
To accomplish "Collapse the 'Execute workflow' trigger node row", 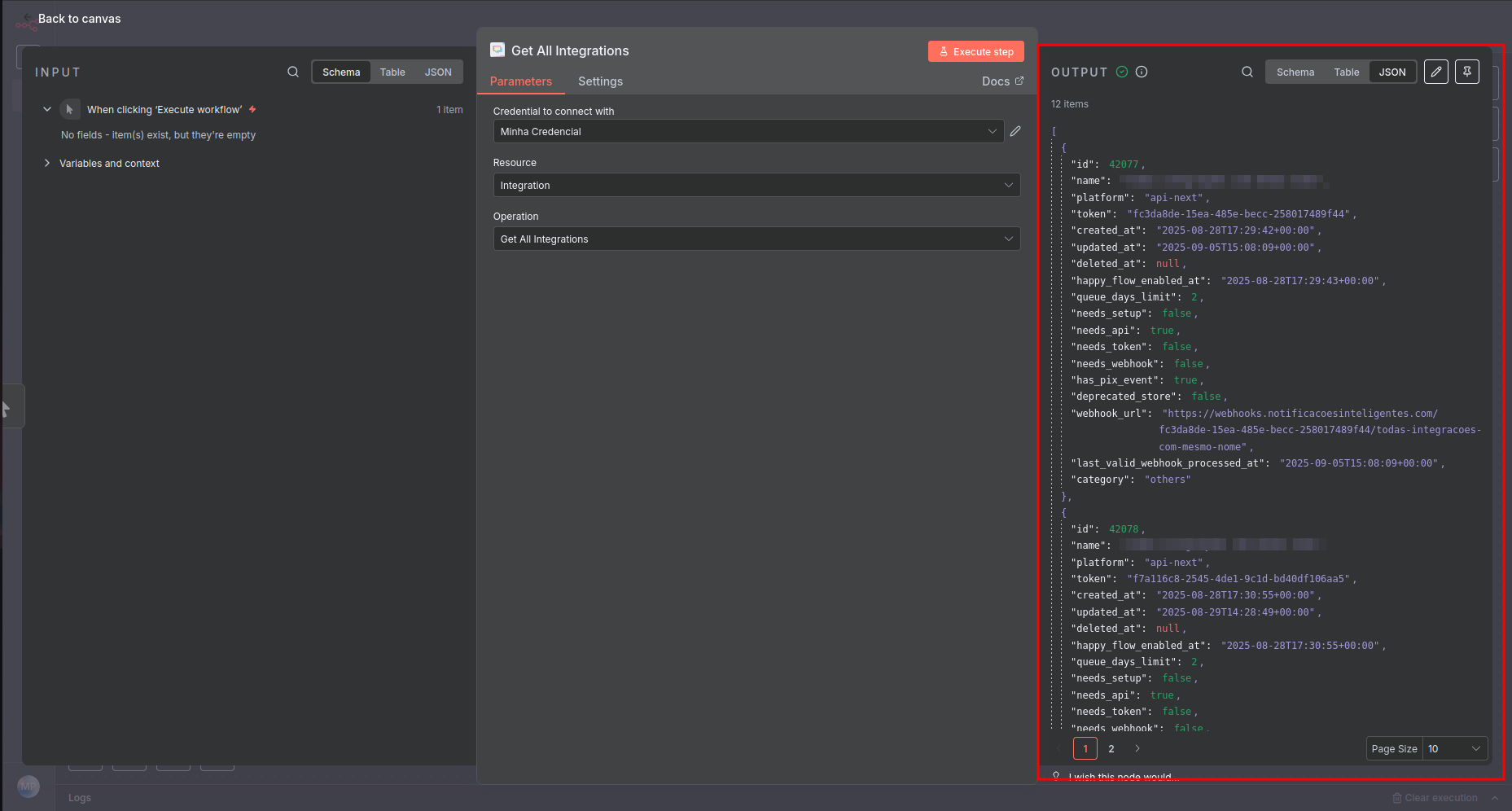I will (47, 109).
